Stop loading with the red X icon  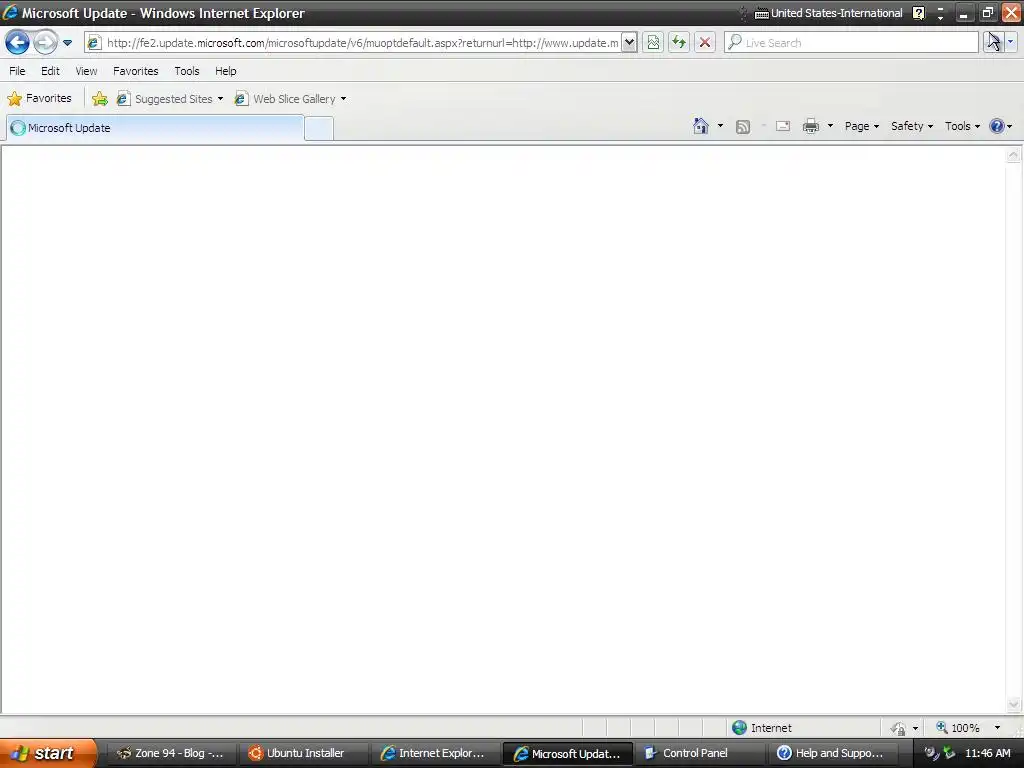point(705,43)
